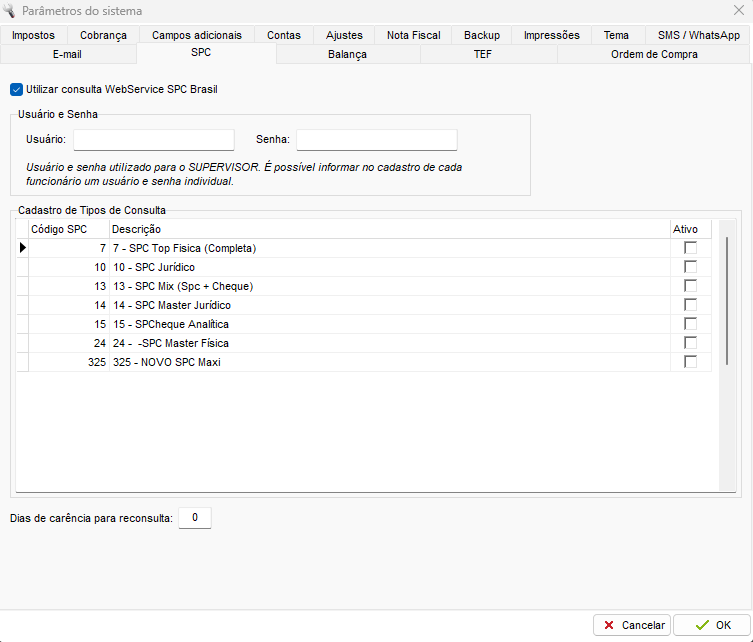Viewport: 753px width, 642px height.
Task: Select row '7 - SPC Top Fisica (Completa)'
Action: click(x=364, y=248)
